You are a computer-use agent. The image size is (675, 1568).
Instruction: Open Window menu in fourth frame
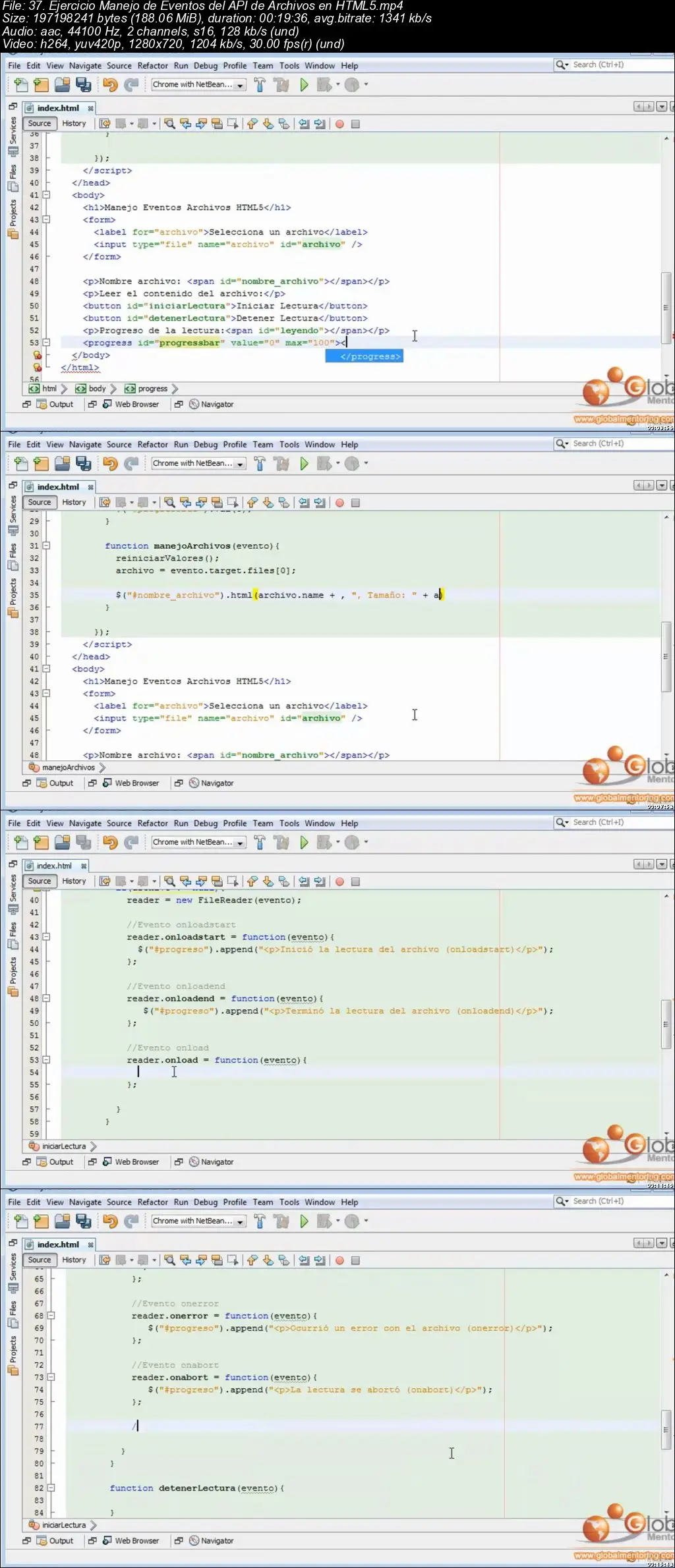pos(320,1202)
